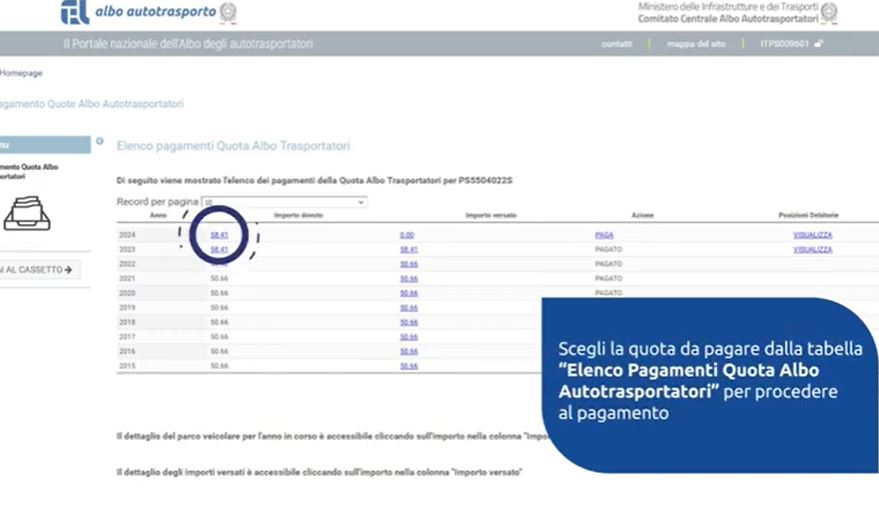Image resolution: width=879 pixels, height=506 pixels.
Task: Click Pagamento Quote Albo Autotrasportatori breadcrumb
Action: (92, 104)
